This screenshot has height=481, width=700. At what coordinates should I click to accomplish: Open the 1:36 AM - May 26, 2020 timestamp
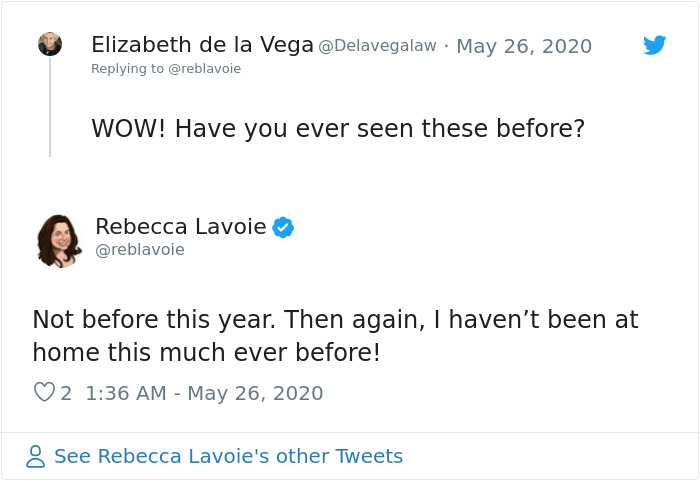click(204, 393)
